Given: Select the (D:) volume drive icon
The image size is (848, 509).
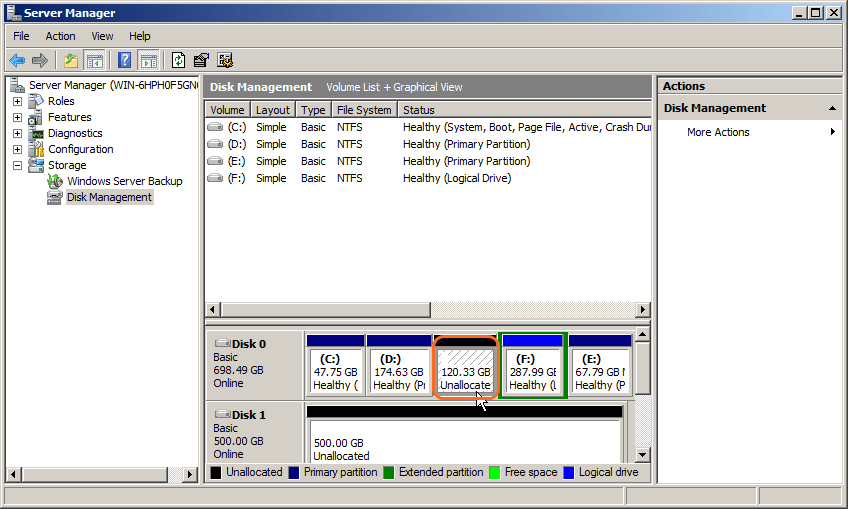Looking at the screenshot, I should point(215,144).
